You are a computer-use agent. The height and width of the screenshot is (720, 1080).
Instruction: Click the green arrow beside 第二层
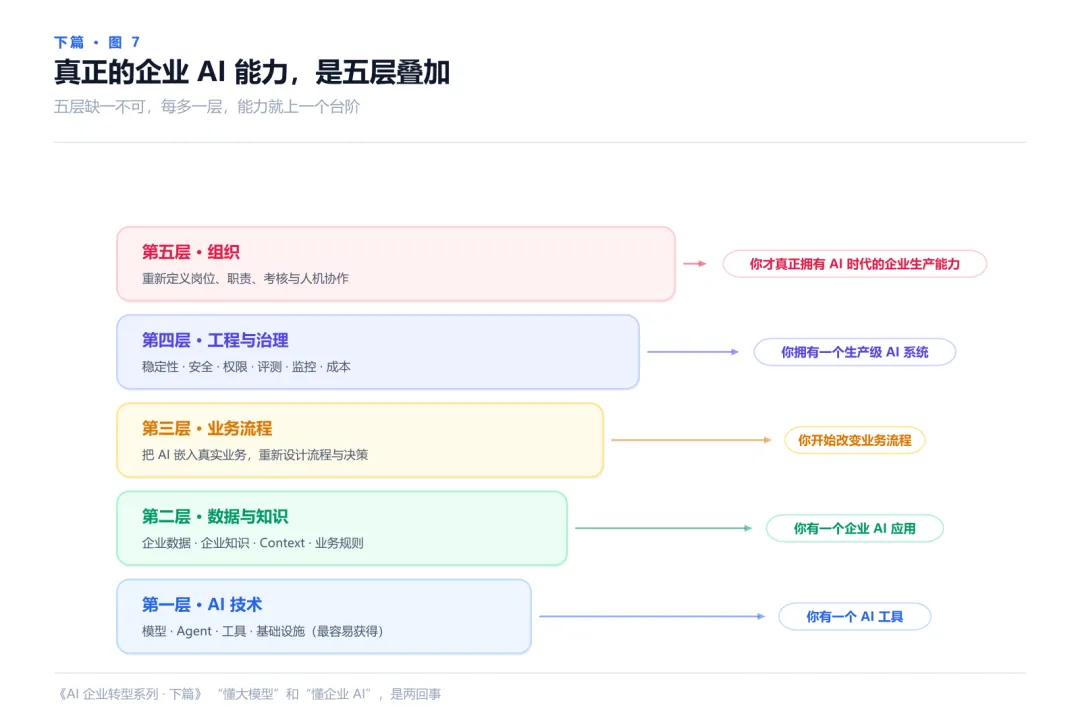[664, 528]
